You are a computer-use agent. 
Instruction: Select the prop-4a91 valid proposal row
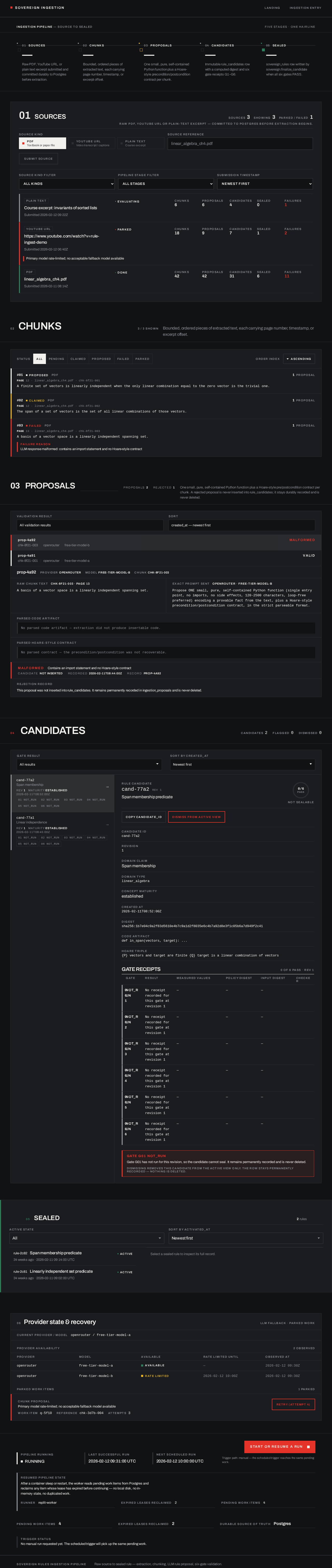coord(166,558)
